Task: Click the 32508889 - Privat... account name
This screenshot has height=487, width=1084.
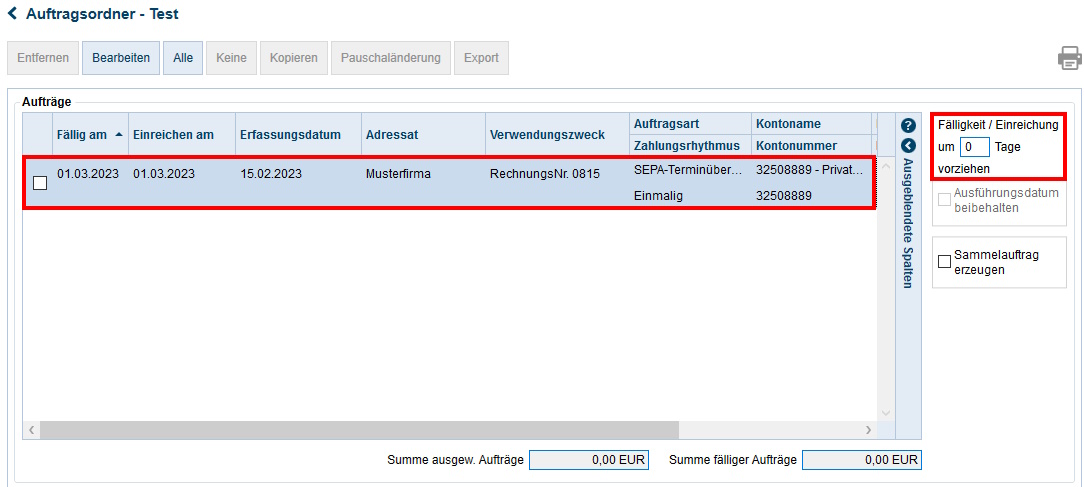Action: click(x=810, y=170)
